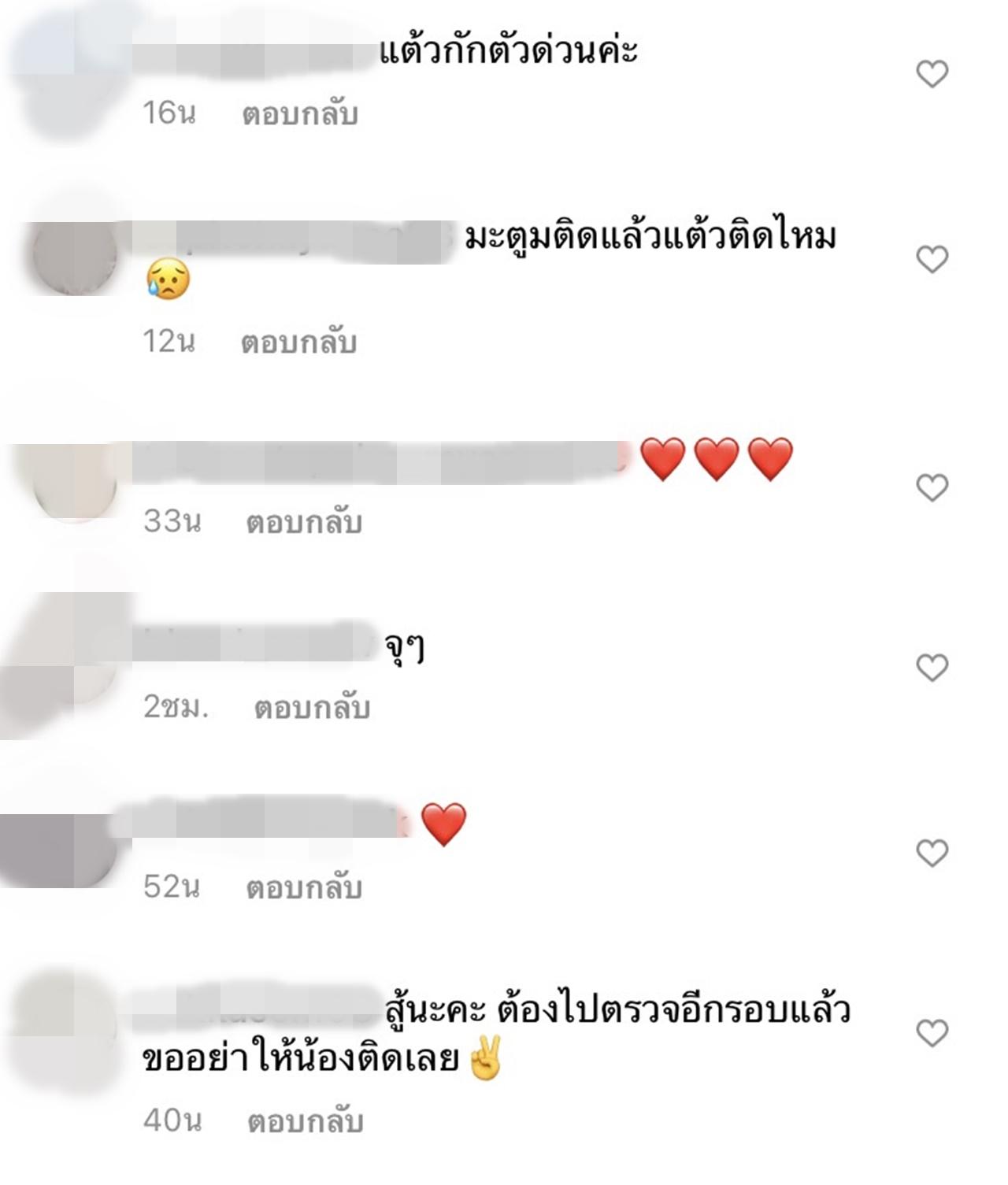
Task: Like the "จุๆ" comment
Action: point(932,668)
